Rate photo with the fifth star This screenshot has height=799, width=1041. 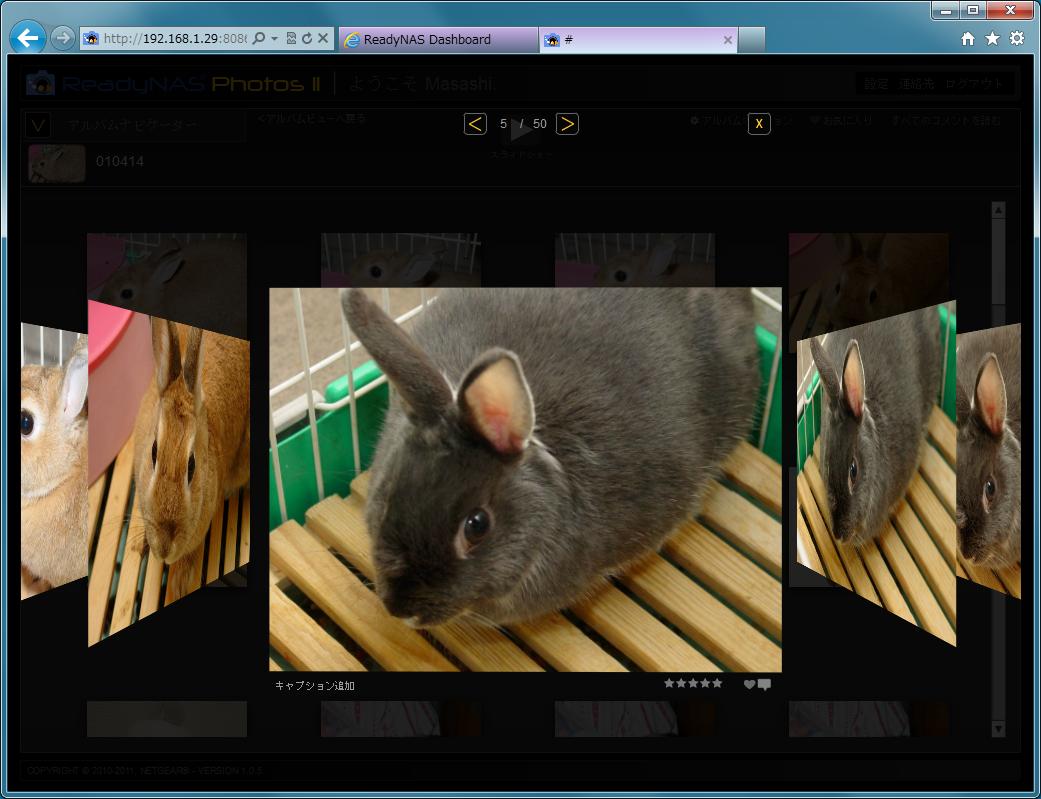717,683
